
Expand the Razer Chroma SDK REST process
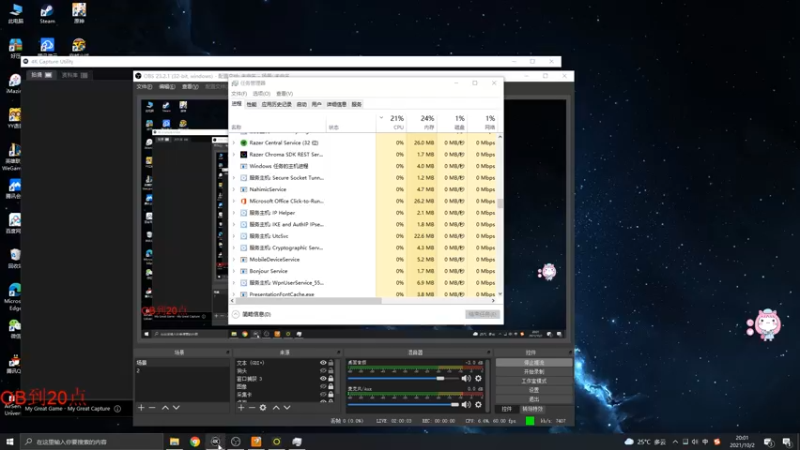point(234,155)
